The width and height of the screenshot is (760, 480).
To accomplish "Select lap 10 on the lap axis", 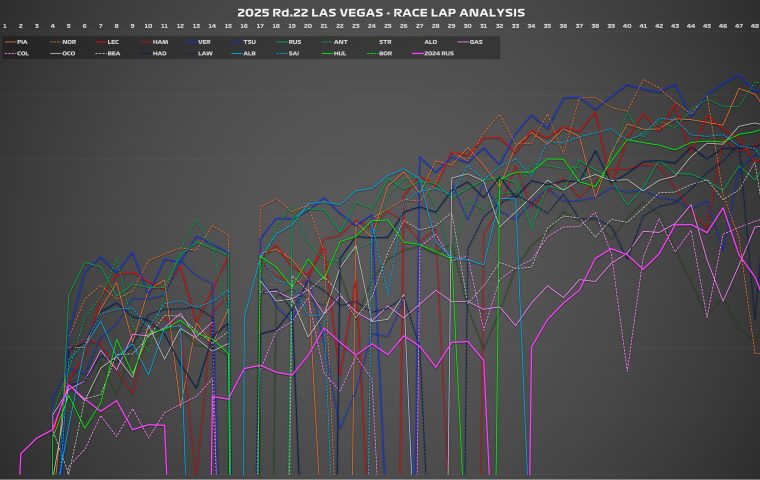I will pos(148,25).
